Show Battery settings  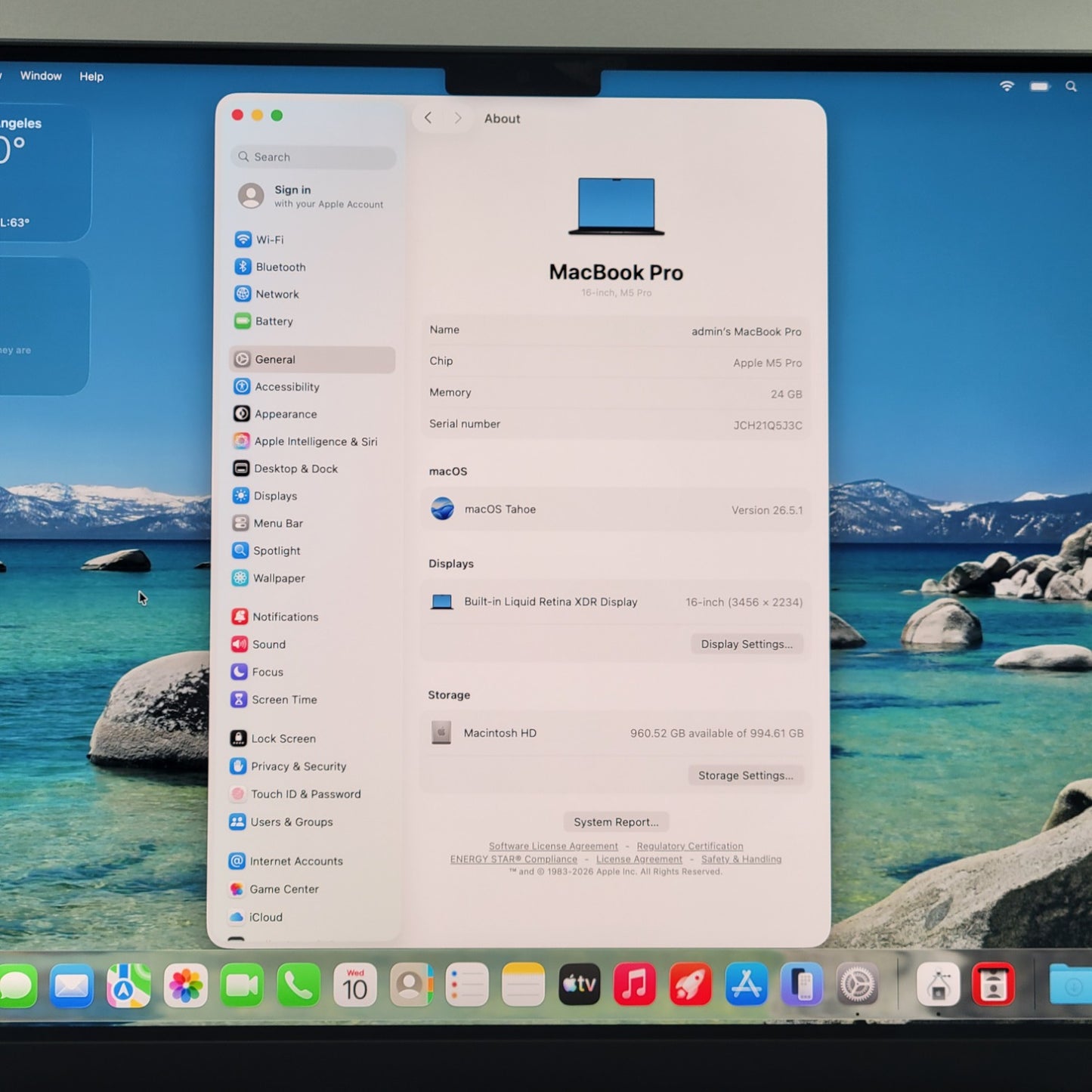pyautogui.click(x=312, y=321)
